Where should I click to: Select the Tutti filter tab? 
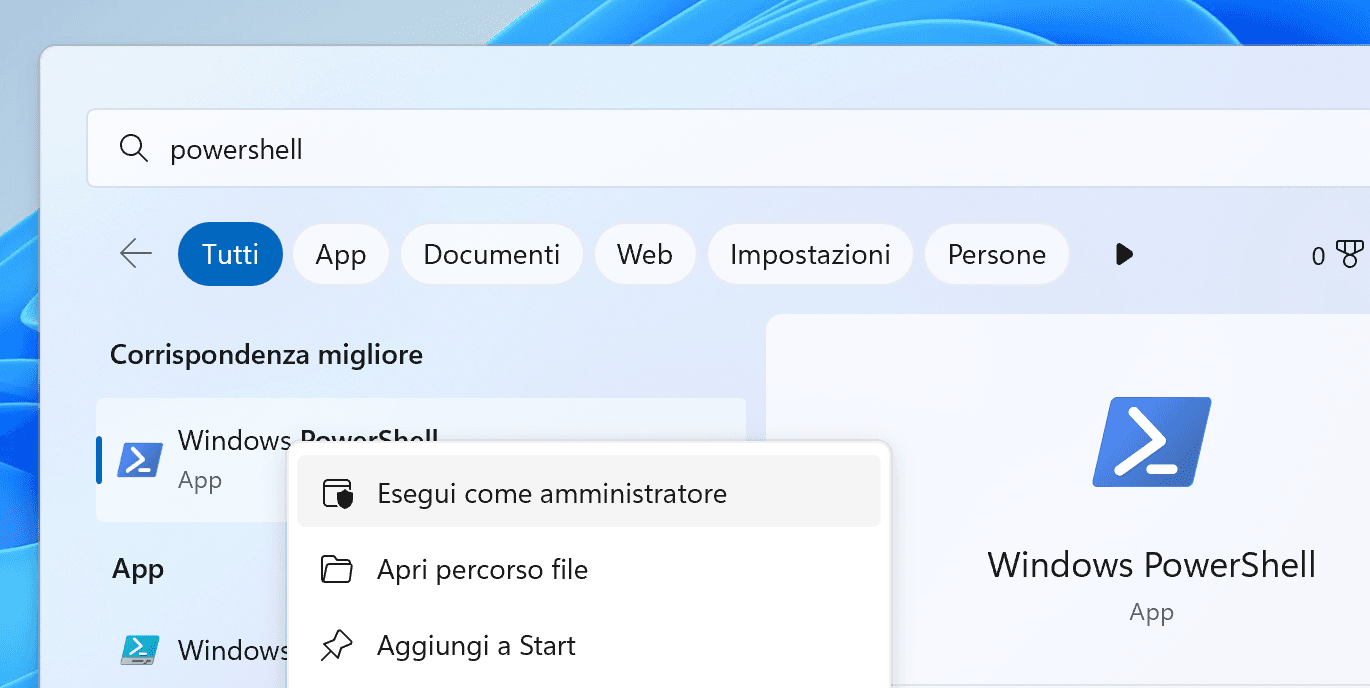pyautogui.click(x=230, y=254)
